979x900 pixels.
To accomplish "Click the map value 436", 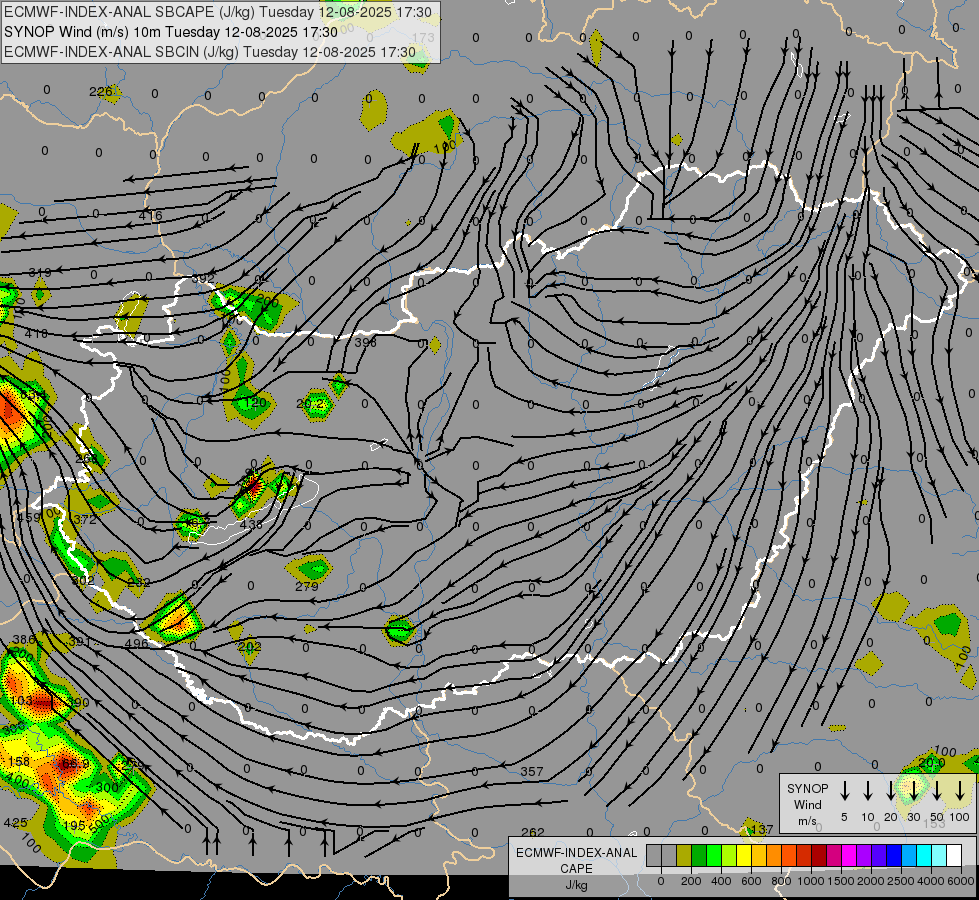I will tap(251, 525).
